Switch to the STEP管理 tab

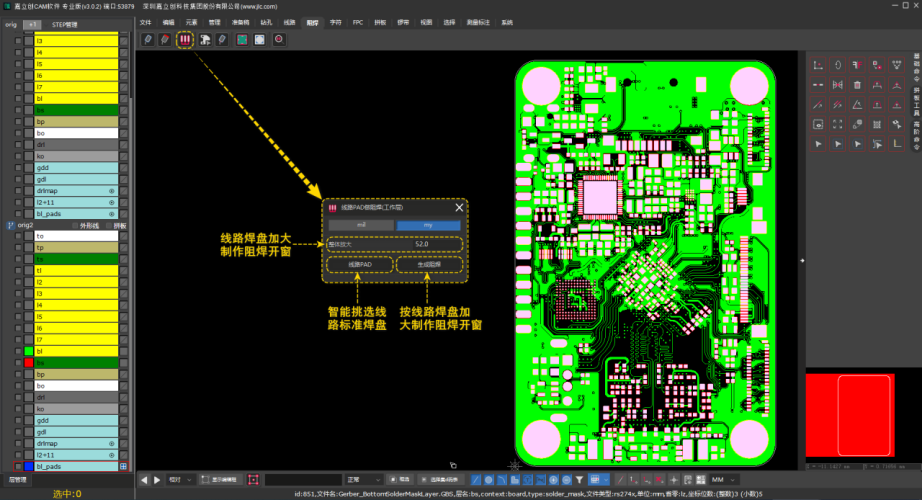click(65, 25)
